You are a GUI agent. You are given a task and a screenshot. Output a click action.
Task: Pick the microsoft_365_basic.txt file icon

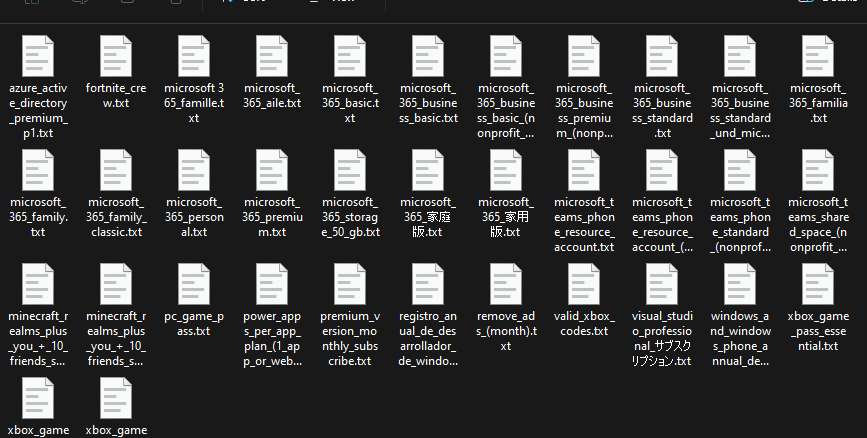[350, 56]
